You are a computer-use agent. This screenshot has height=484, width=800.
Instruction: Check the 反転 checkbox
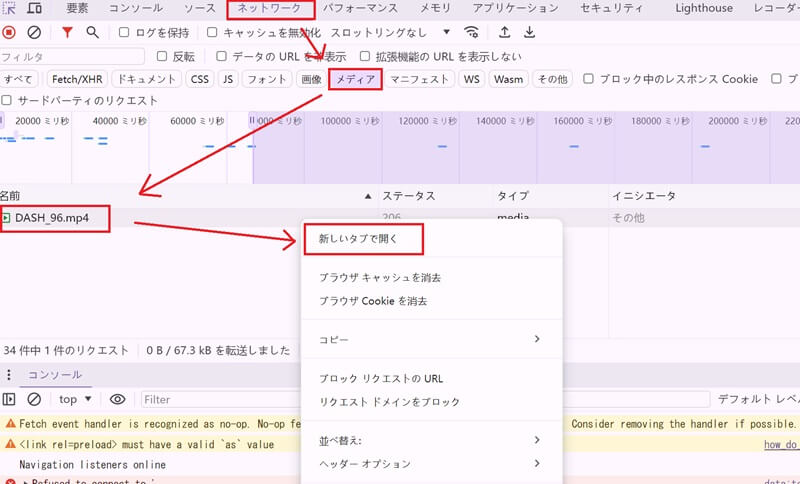162,56
